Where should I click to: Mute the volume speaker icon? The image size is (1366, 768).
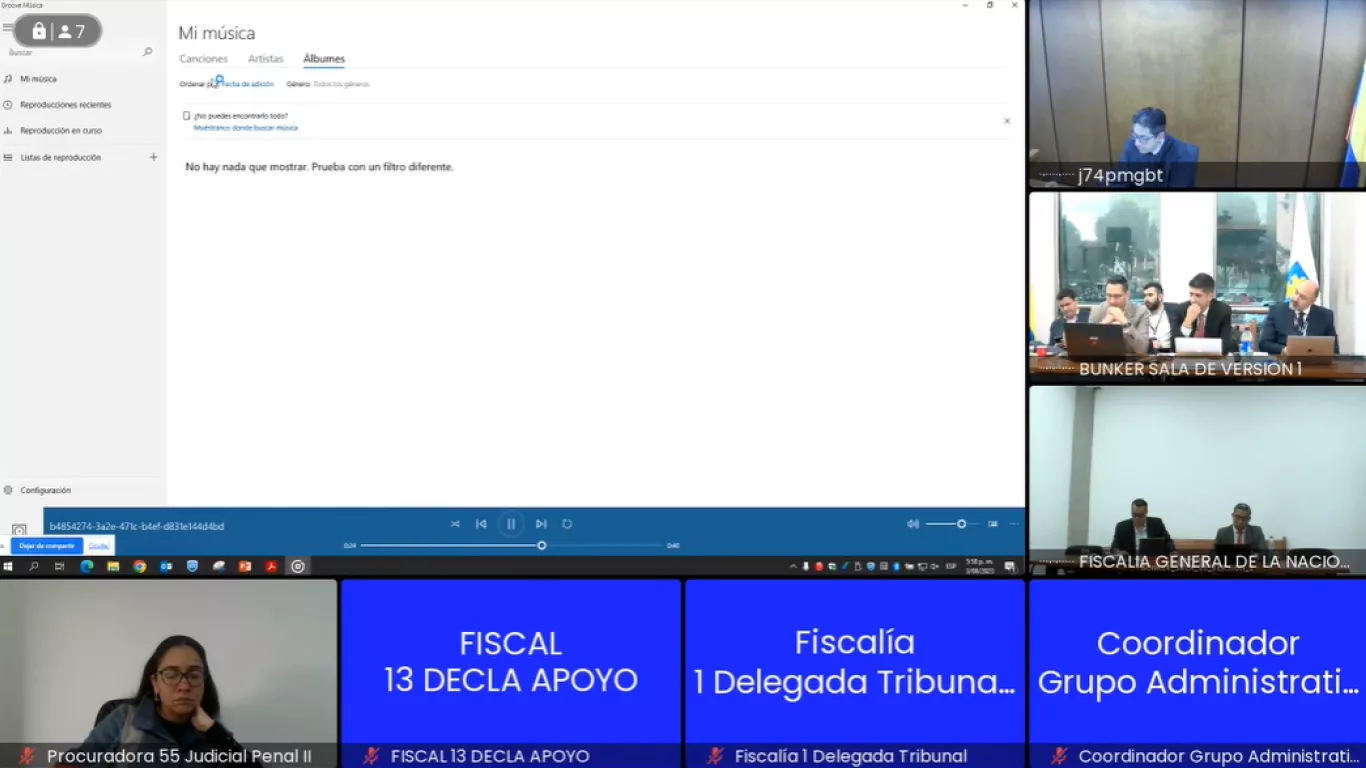click(x=913, y=523)
